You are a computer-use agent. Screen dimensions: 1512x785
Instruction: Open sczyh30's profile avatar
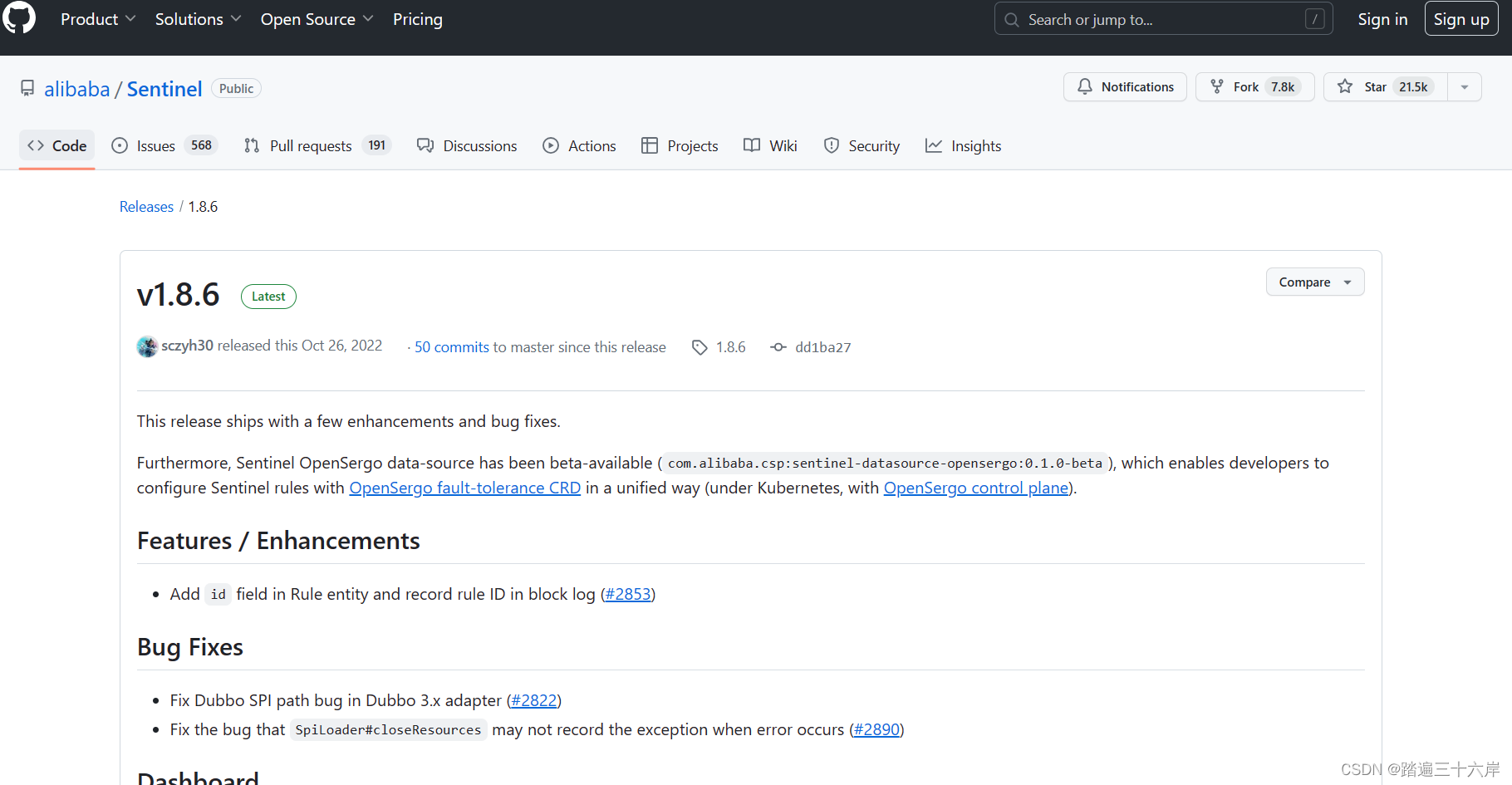tap(147, 346)
